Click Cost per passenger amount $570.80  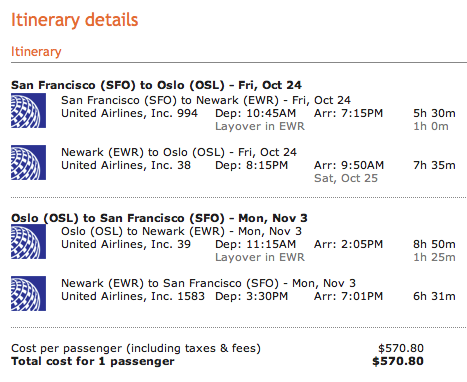pos(401,348)
